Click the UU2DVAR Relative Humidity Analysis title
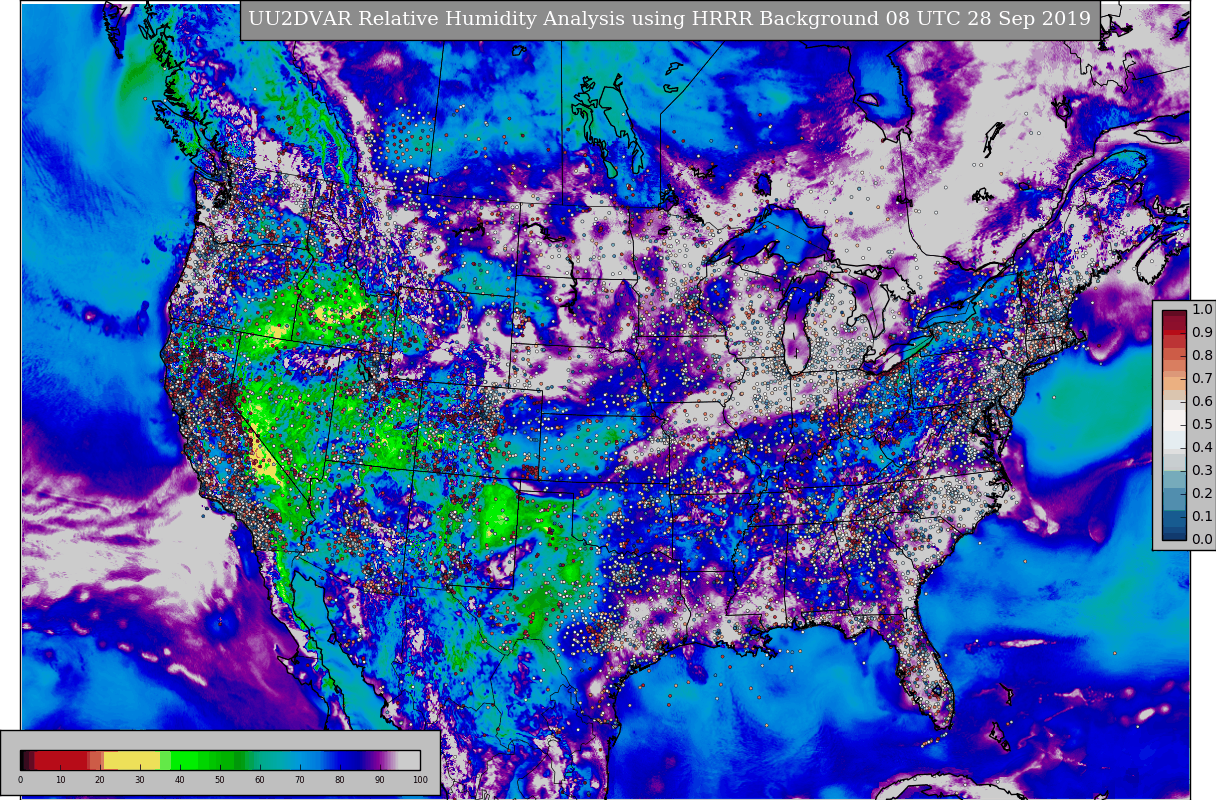Screen dimensions: 1216x800 click(669, 19)
